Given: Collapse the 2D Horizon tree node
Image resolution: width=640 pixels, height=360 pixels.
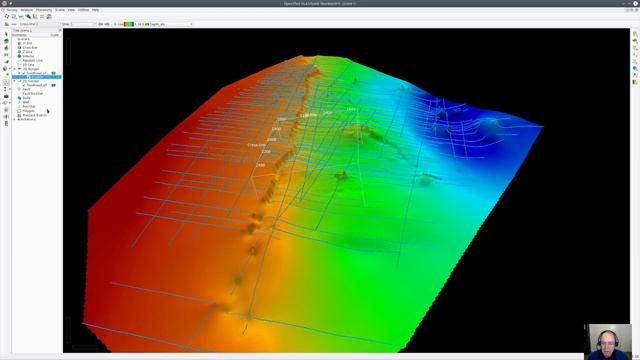Looking at the screenshot, I should [14, 81].
